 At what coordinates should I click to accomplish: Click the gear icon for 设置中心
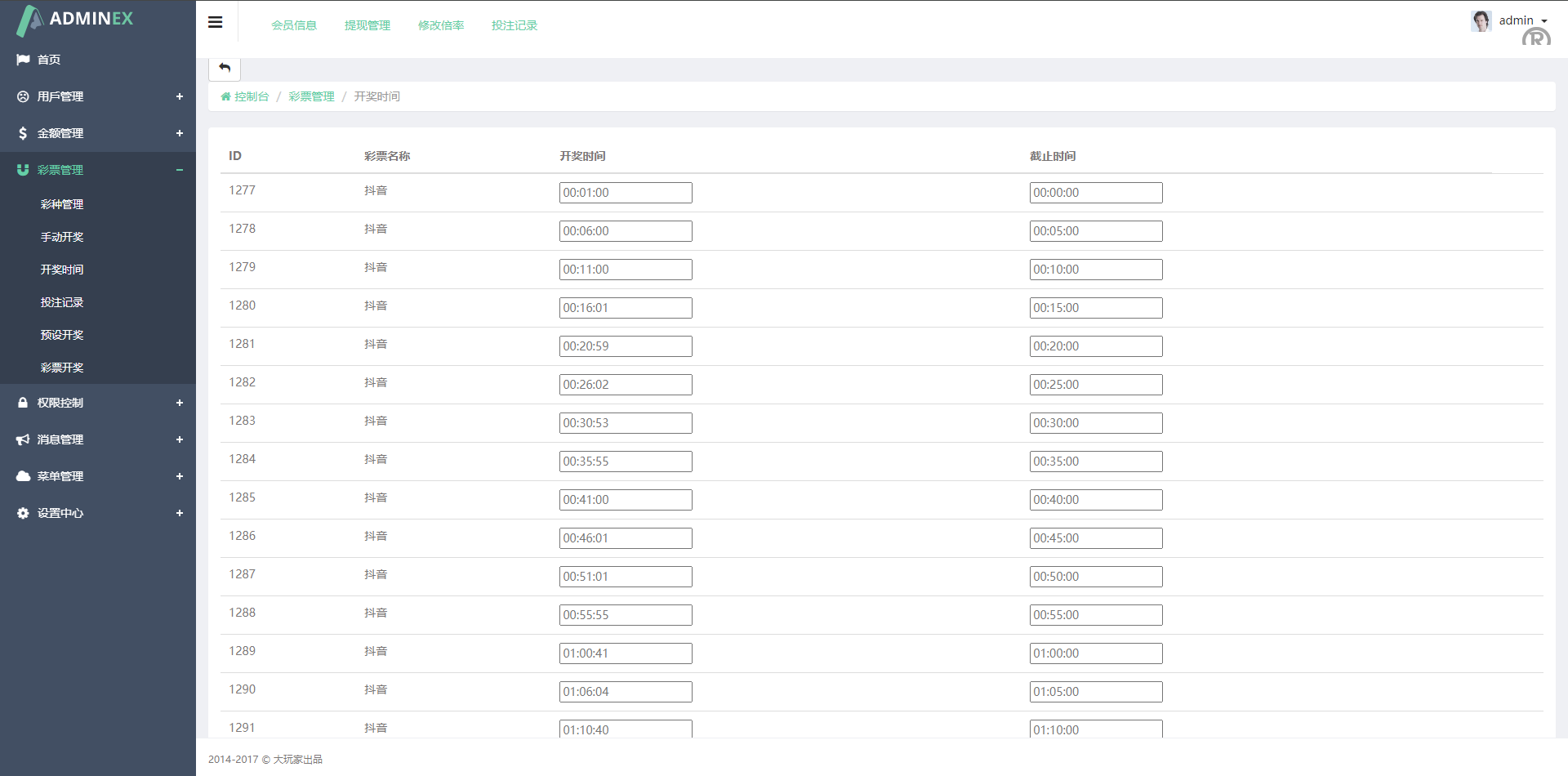click(23, 513)
